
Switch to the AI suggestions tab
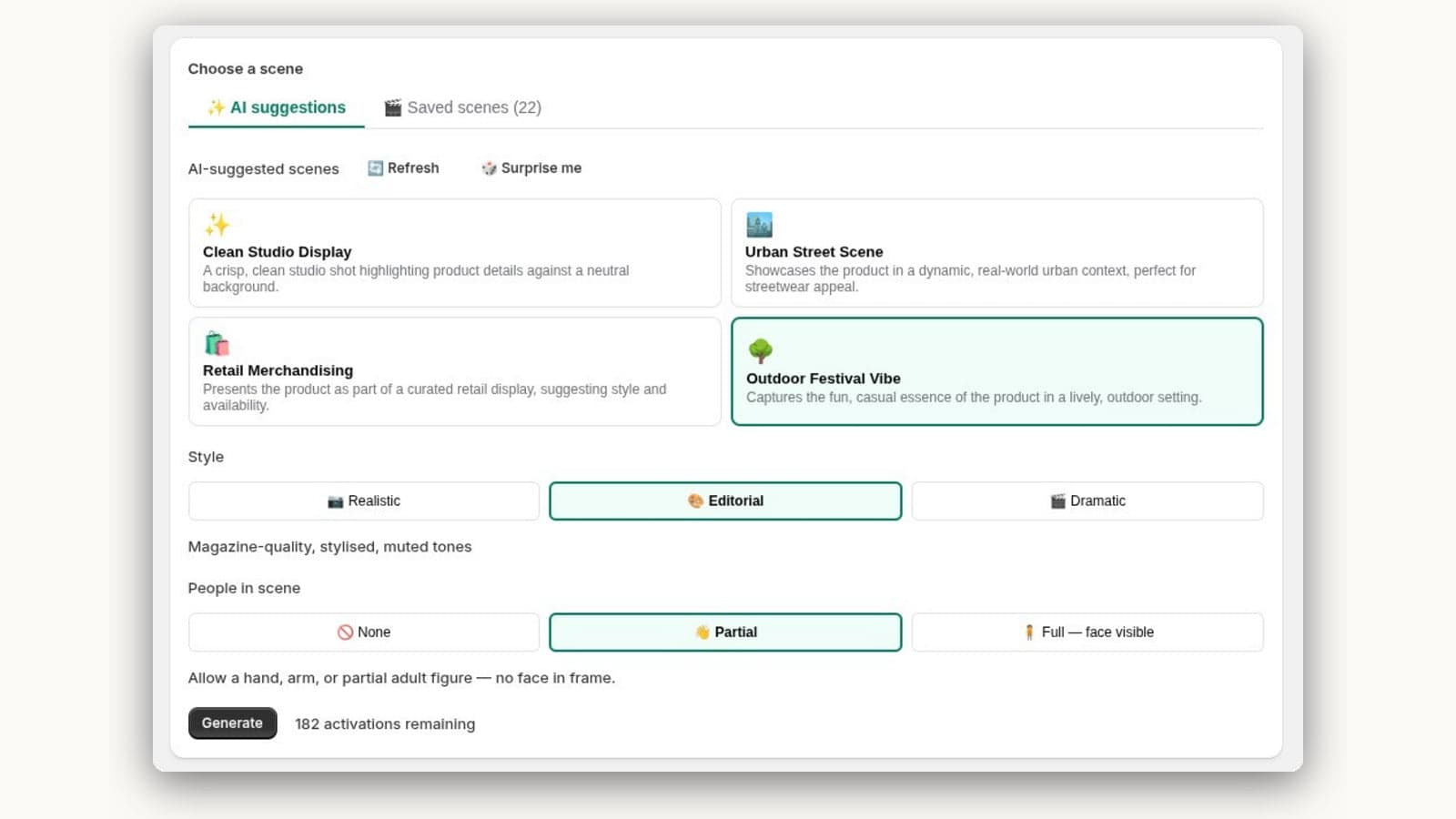(276, 107)
